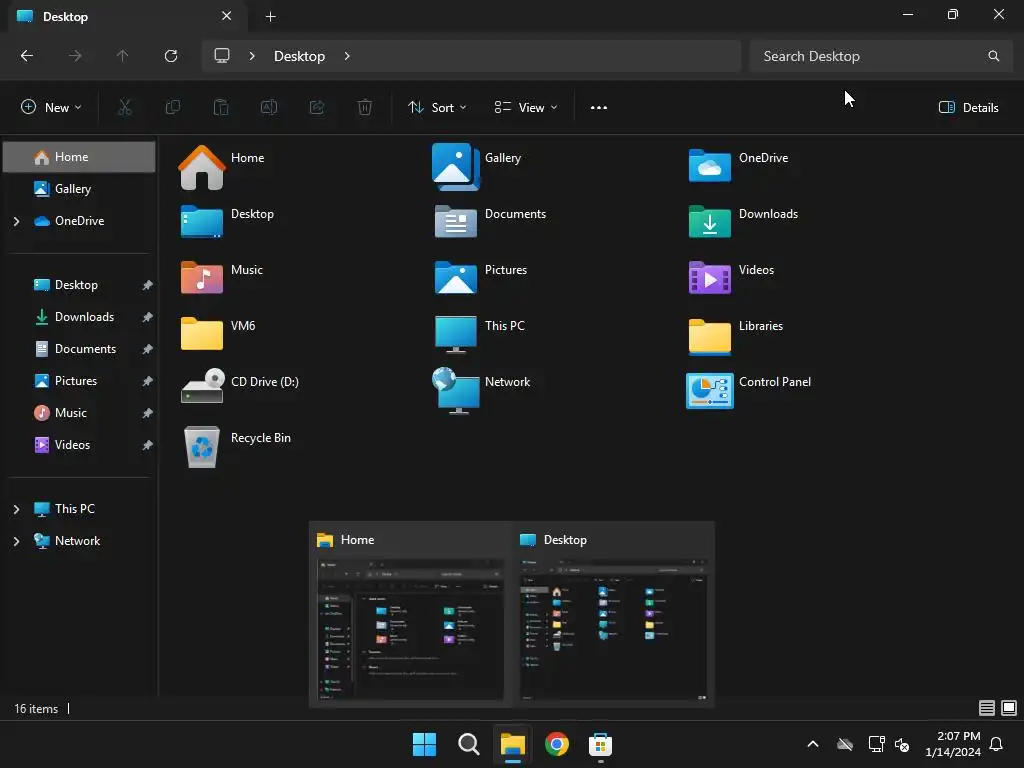Add a new tab with plus button
The height and width of the screenshot is (768, 1024).
click(x=270, y=16)
